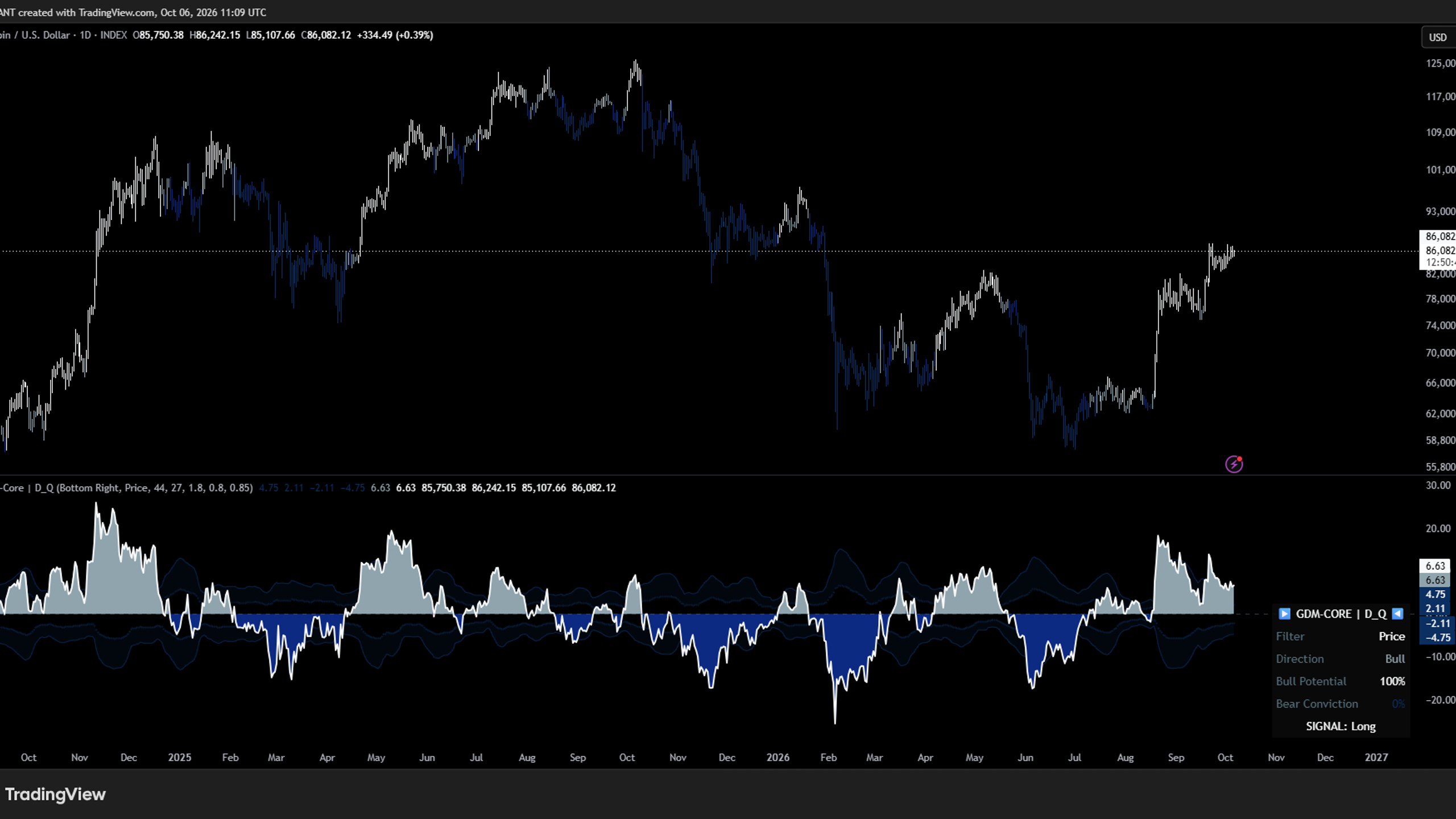Click the 93,000 price scale label
Viewport: 1456px width, 819px height.
pos(1440,211)
